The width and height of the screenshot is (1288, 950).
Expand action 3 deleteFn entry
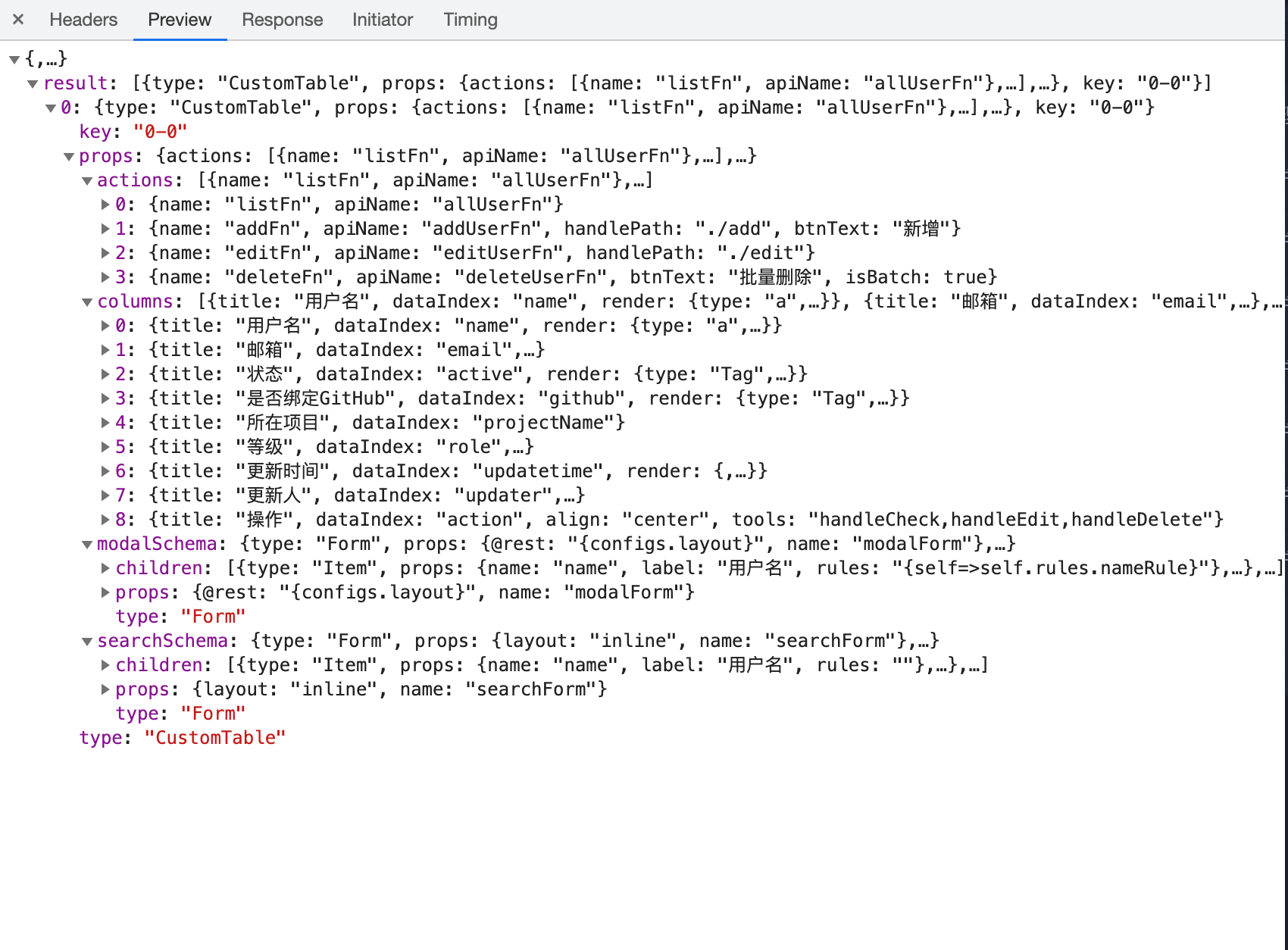(x=105, y=277)
